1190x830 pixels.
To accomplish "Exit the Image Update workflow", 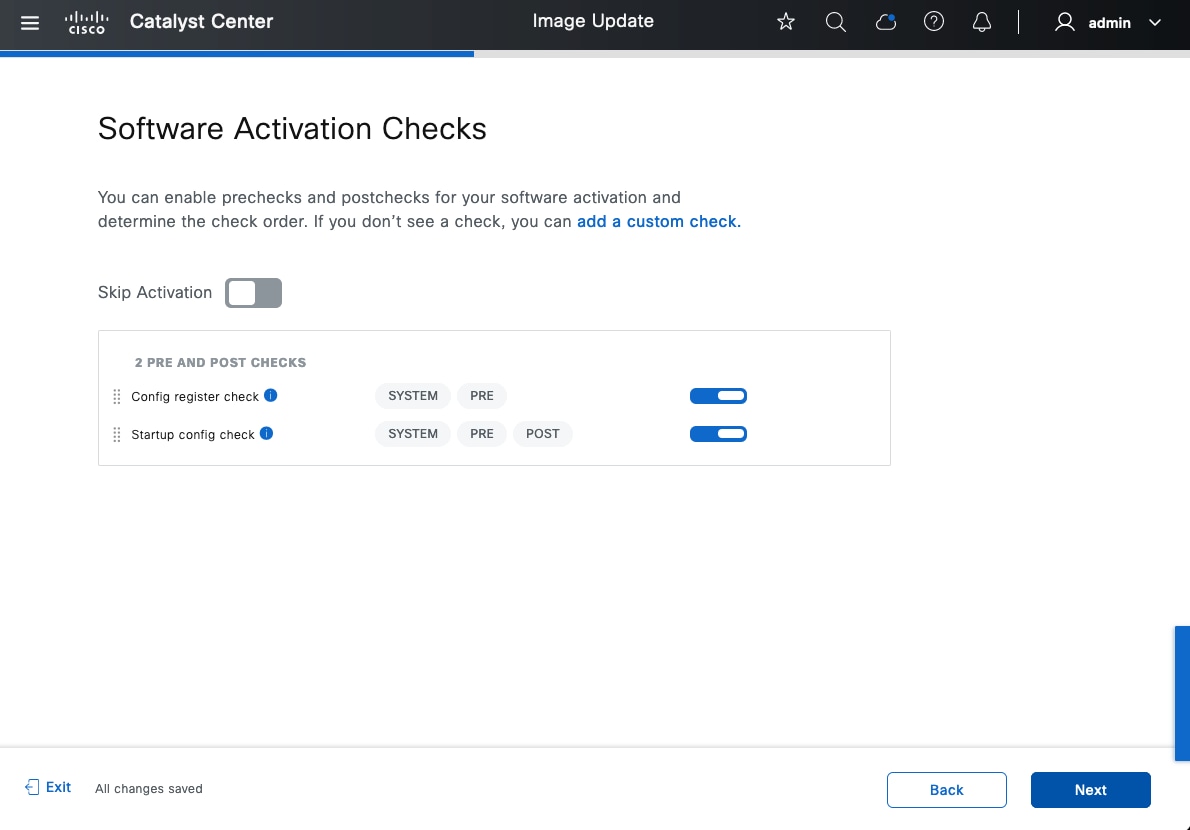I will click(x=49, y=787).
